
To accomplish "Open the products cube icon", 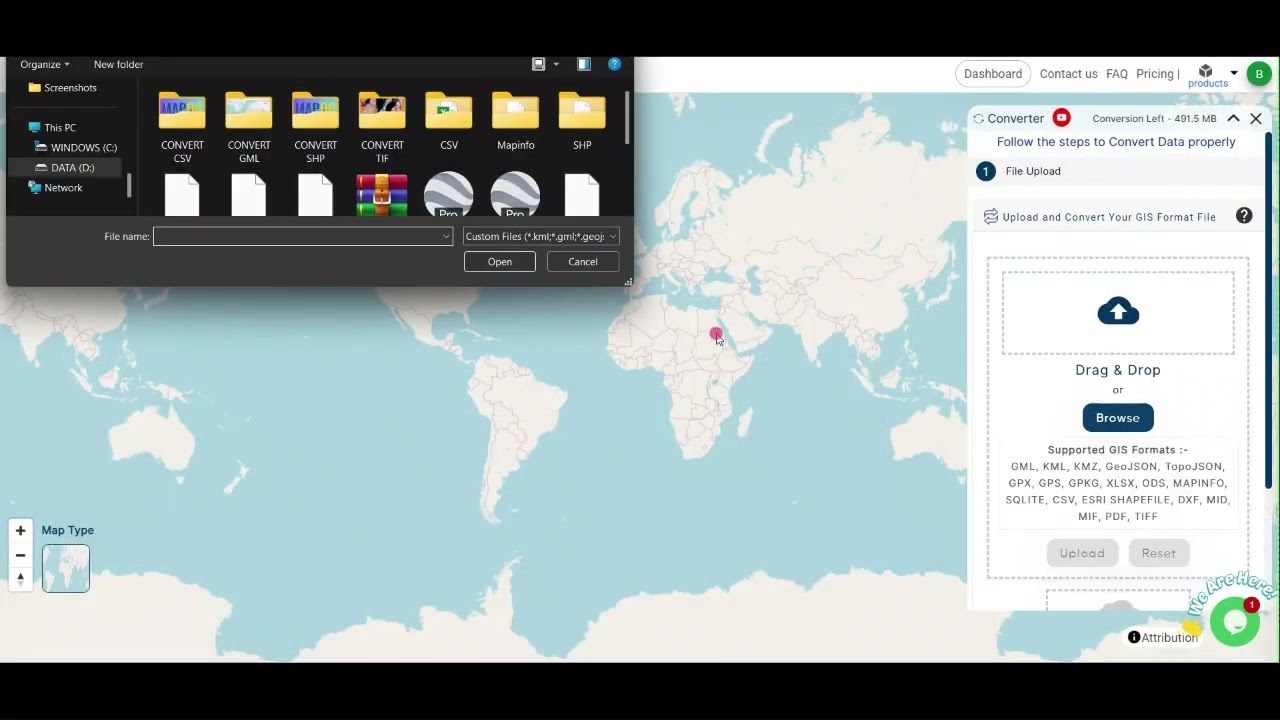I will tap(1206, 71).
